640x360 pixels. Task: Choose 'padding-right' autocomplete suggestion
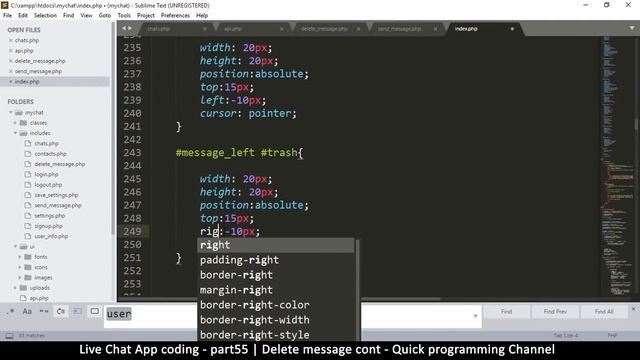click(276, 260)
